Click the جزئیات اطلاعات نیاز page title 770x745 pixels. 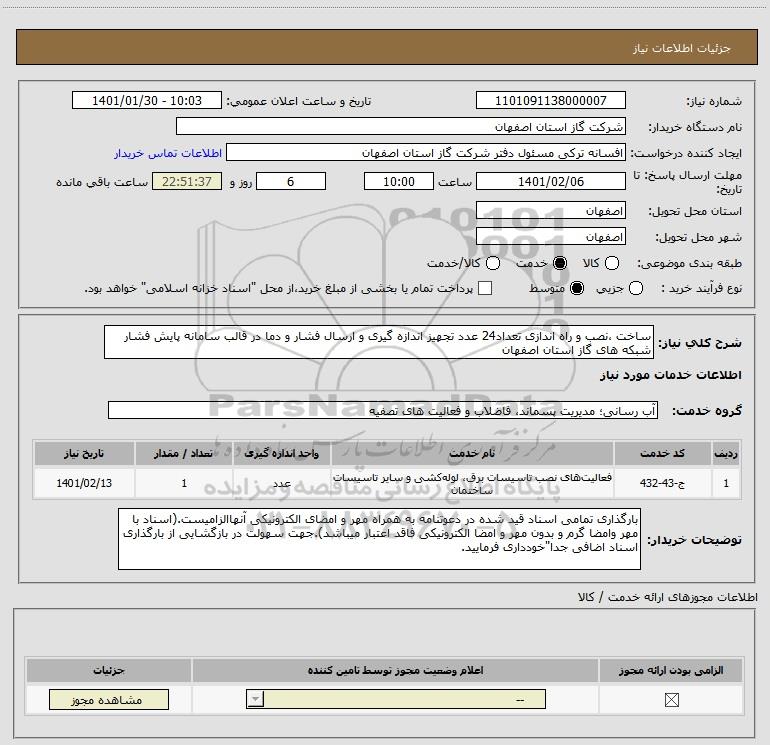pyautogui.click(x=682, y=48)
